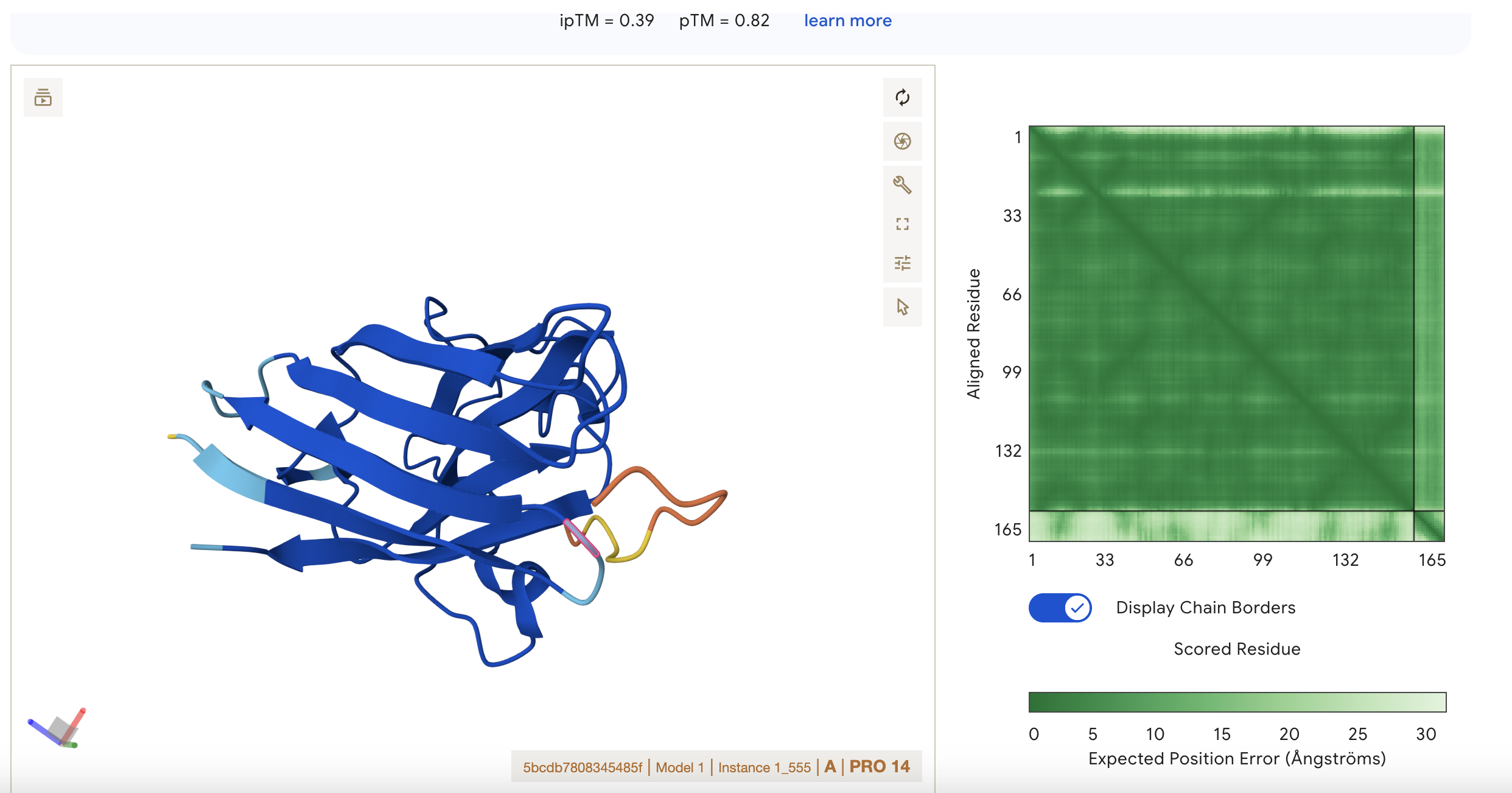Click the 5bcdb7808345485f structure ID label
This screenshot has height=793, width=1512.
click(x=583, y=767)
